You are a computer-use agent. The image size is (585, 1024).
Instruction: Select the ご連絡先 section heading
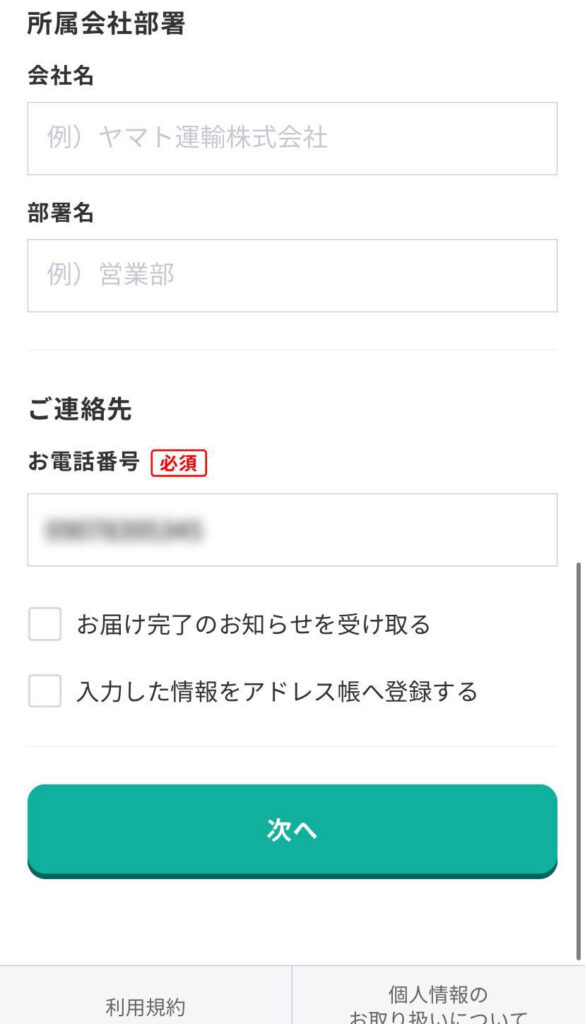pos(70,408)
